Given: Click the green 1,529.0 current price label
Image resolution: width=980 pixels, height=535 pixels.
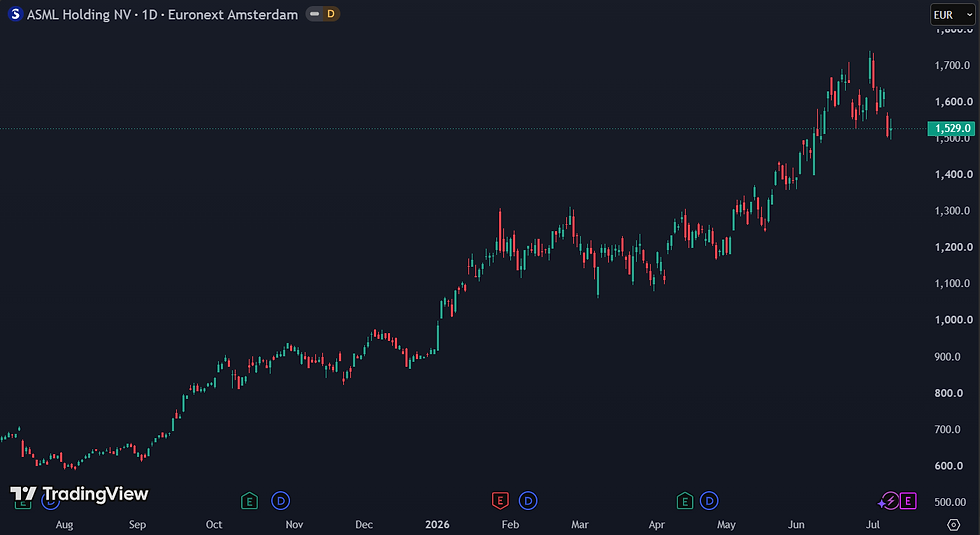Looking at the screenshot, I should [x=951, y=128].
